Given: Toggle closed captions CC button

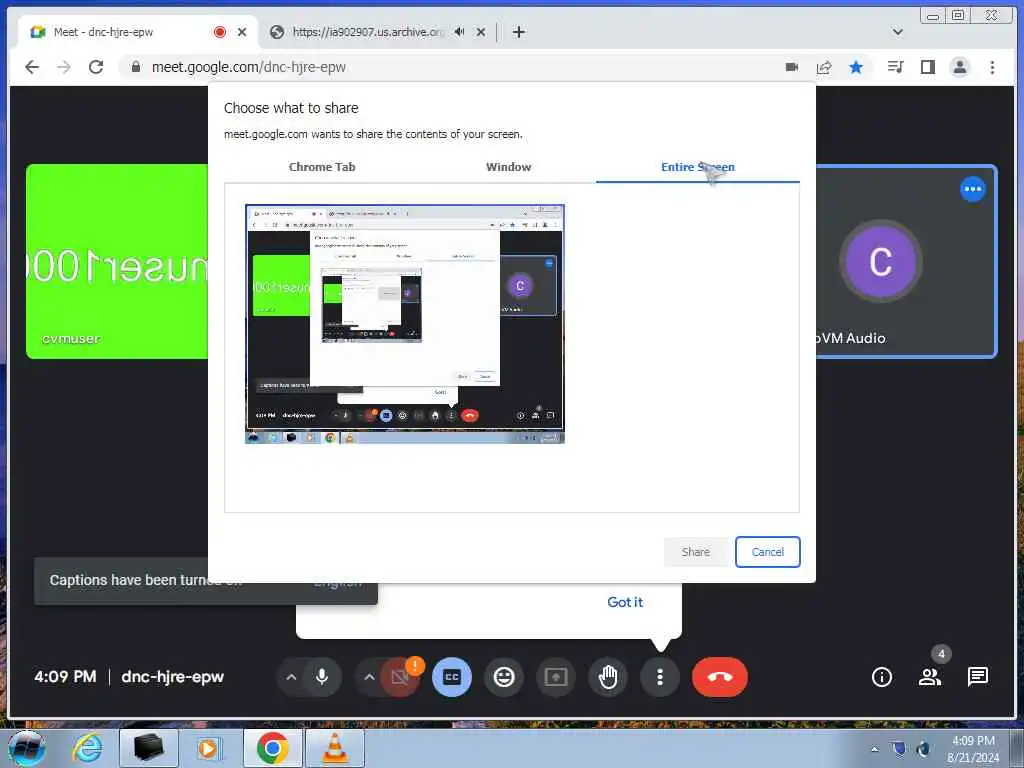Looking at the screenshot, I should click(451, 677).
